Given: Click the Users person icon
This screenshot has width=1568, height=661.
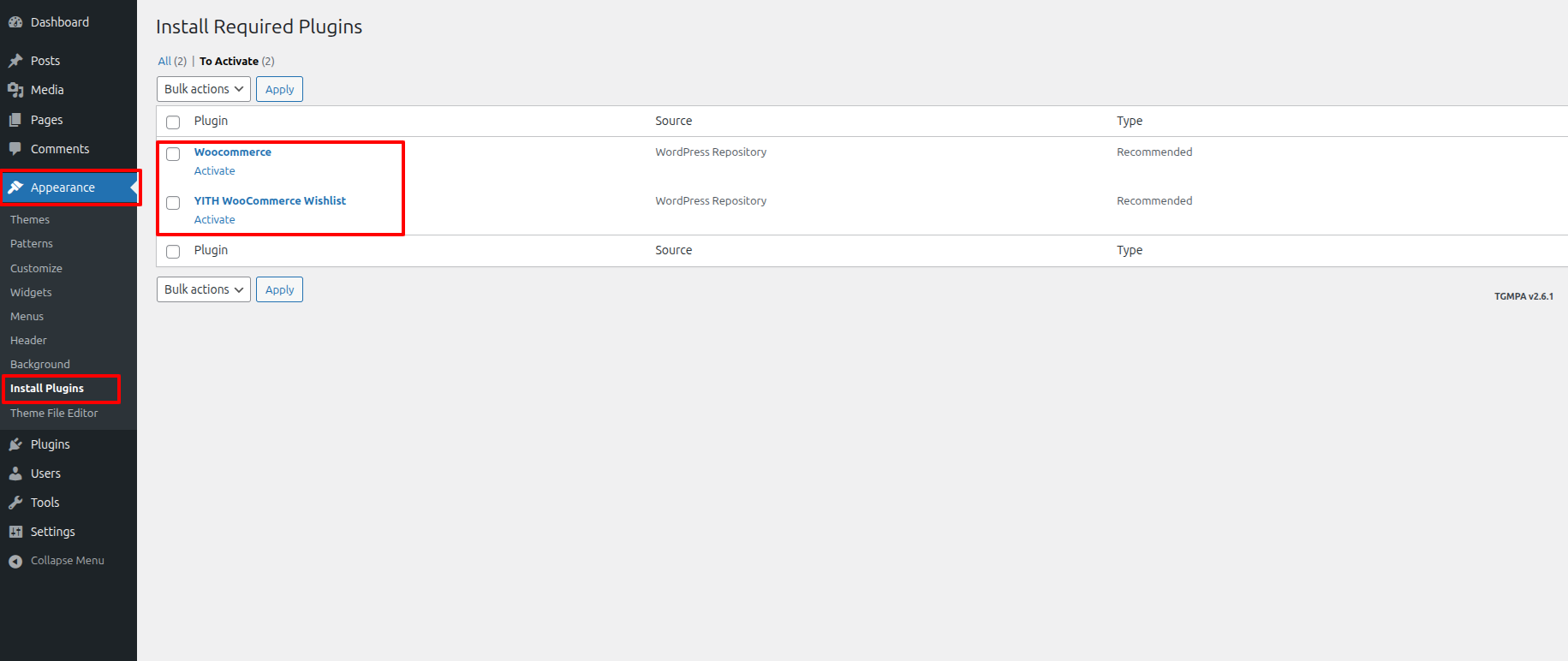Looking at the screenshot, I should pyautogui.click(x=15, y=473).
